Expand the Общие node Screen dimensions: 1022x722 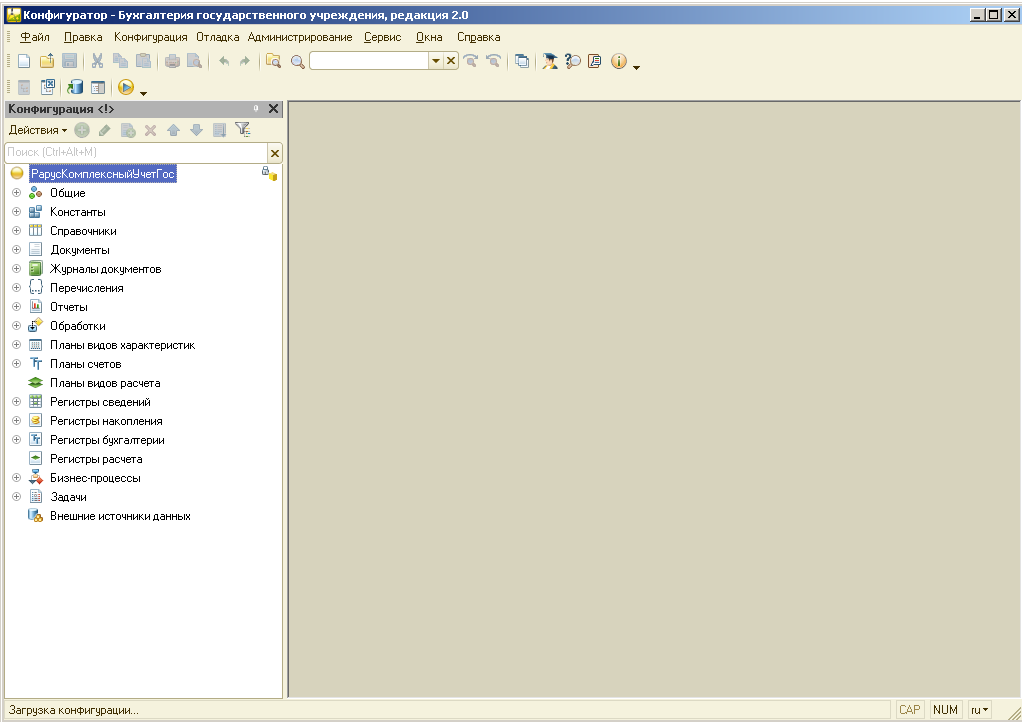(x=17, y=193)
